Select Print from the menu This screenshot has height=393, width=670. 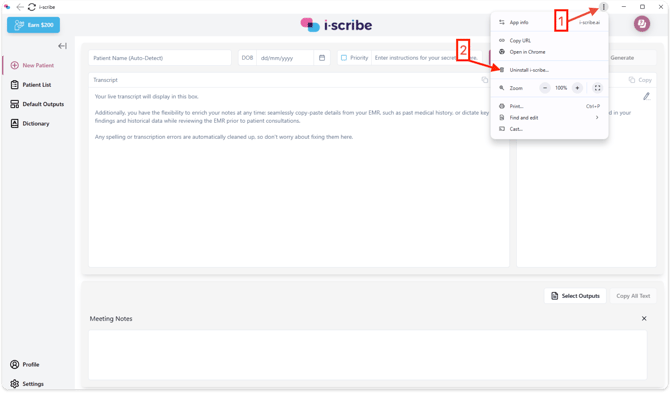(x=549, y=106)
